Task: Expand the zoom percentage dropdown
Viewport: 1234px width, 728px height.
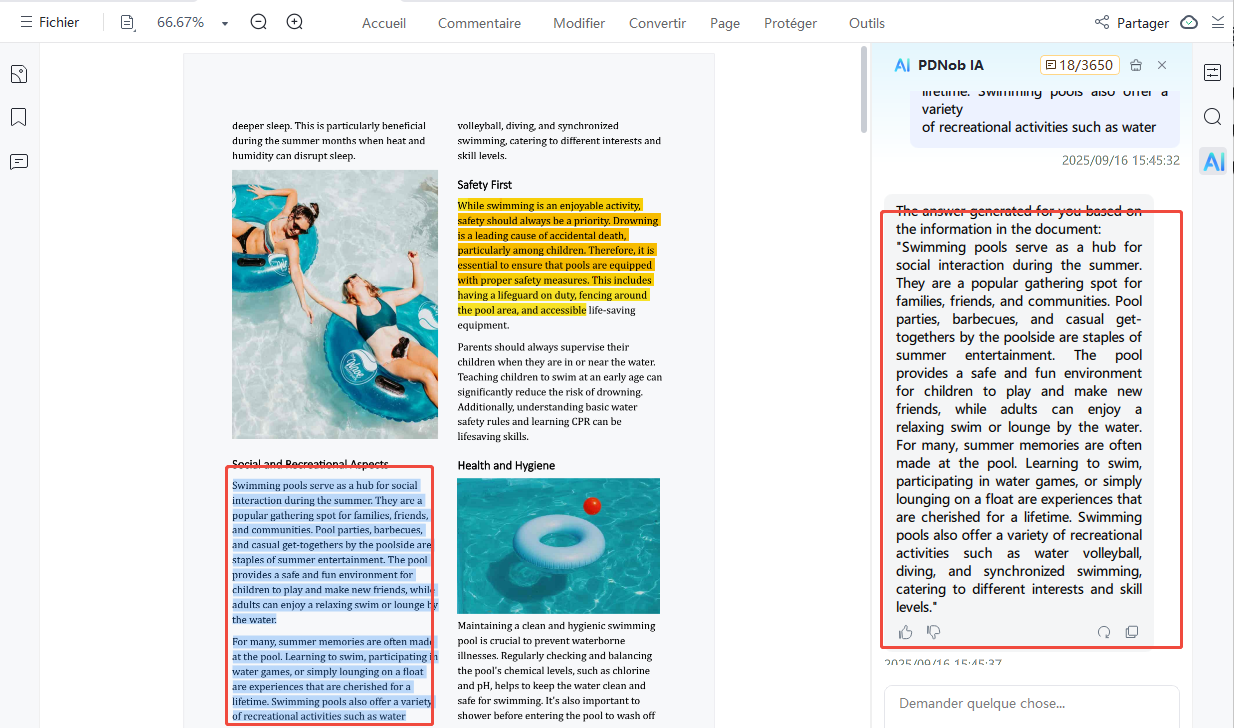Action: point(225,23)
